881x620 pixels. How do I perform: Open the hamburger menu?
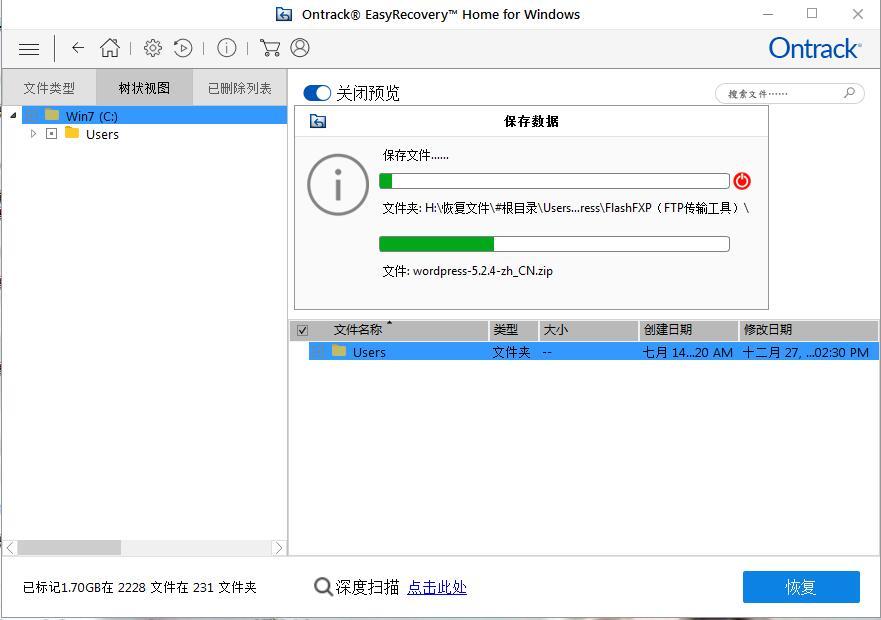29,49
